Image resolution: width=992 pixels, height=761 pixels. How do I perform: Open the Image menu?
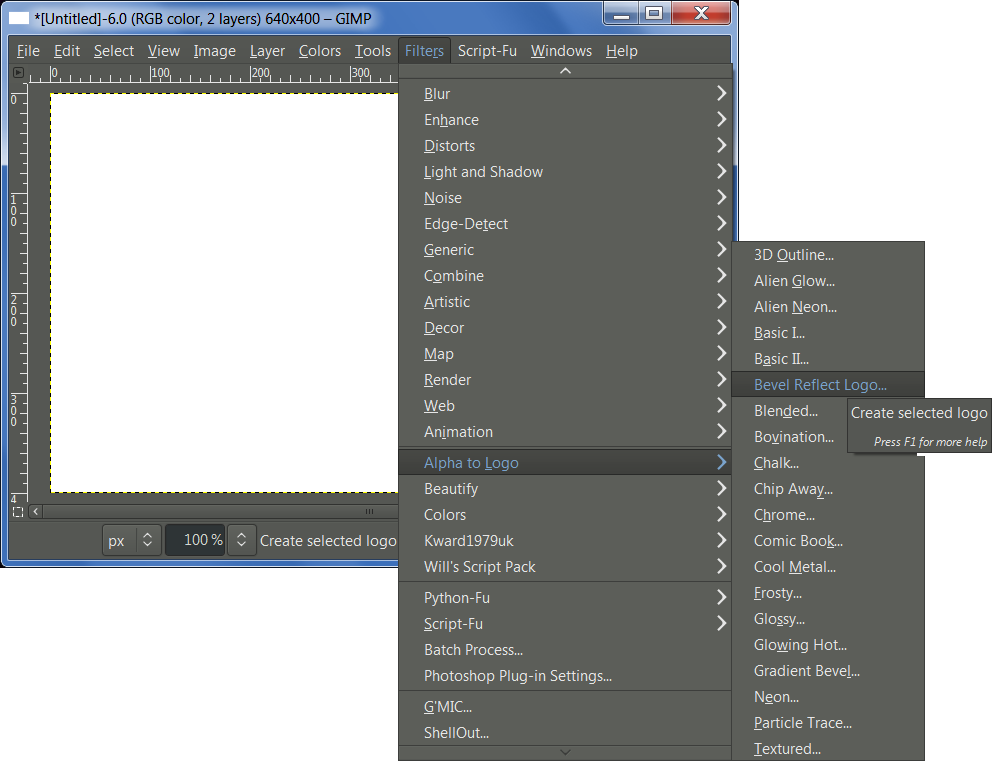214,51
